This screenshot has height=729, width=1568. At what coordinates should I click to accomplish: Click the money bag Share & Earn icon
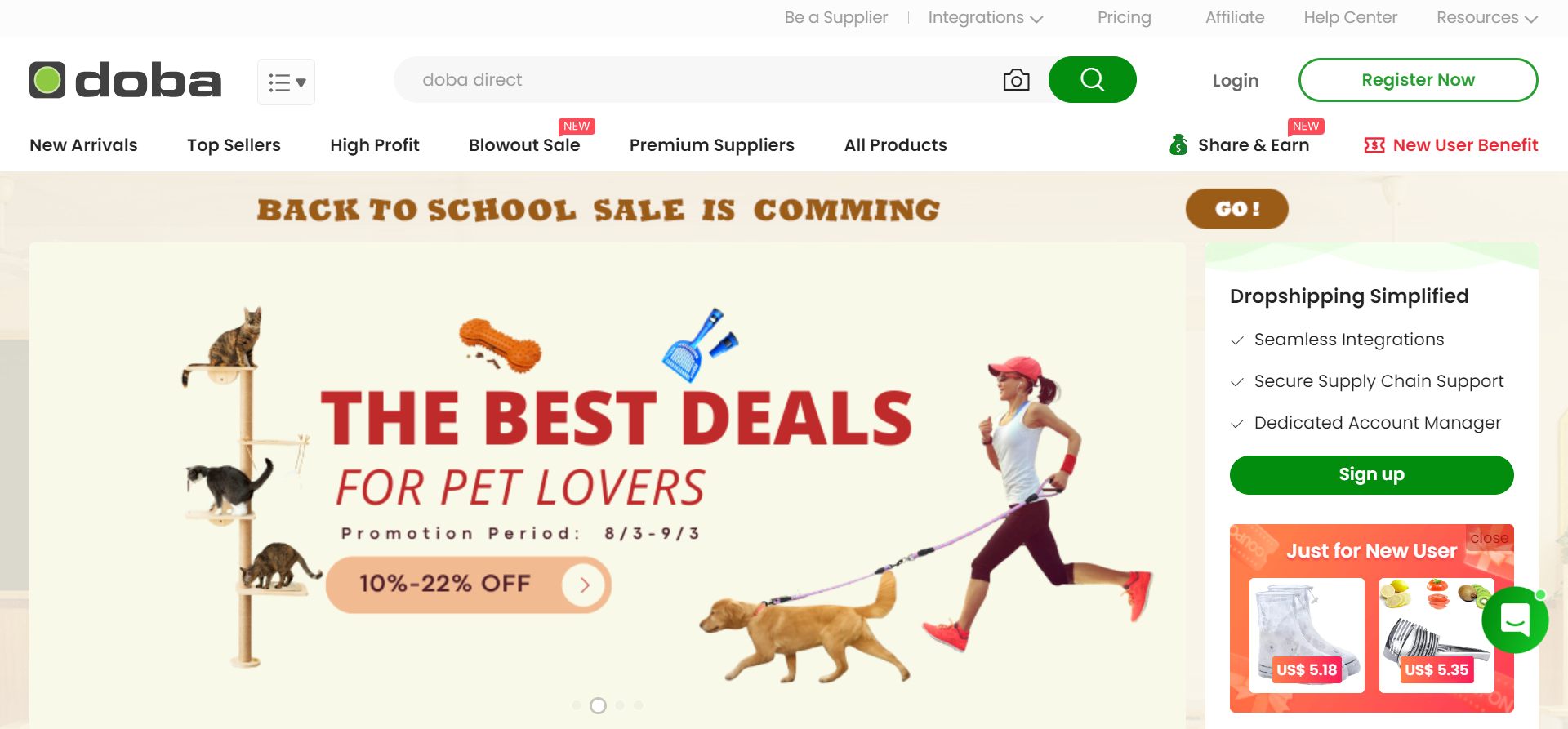click(1178, 145)
